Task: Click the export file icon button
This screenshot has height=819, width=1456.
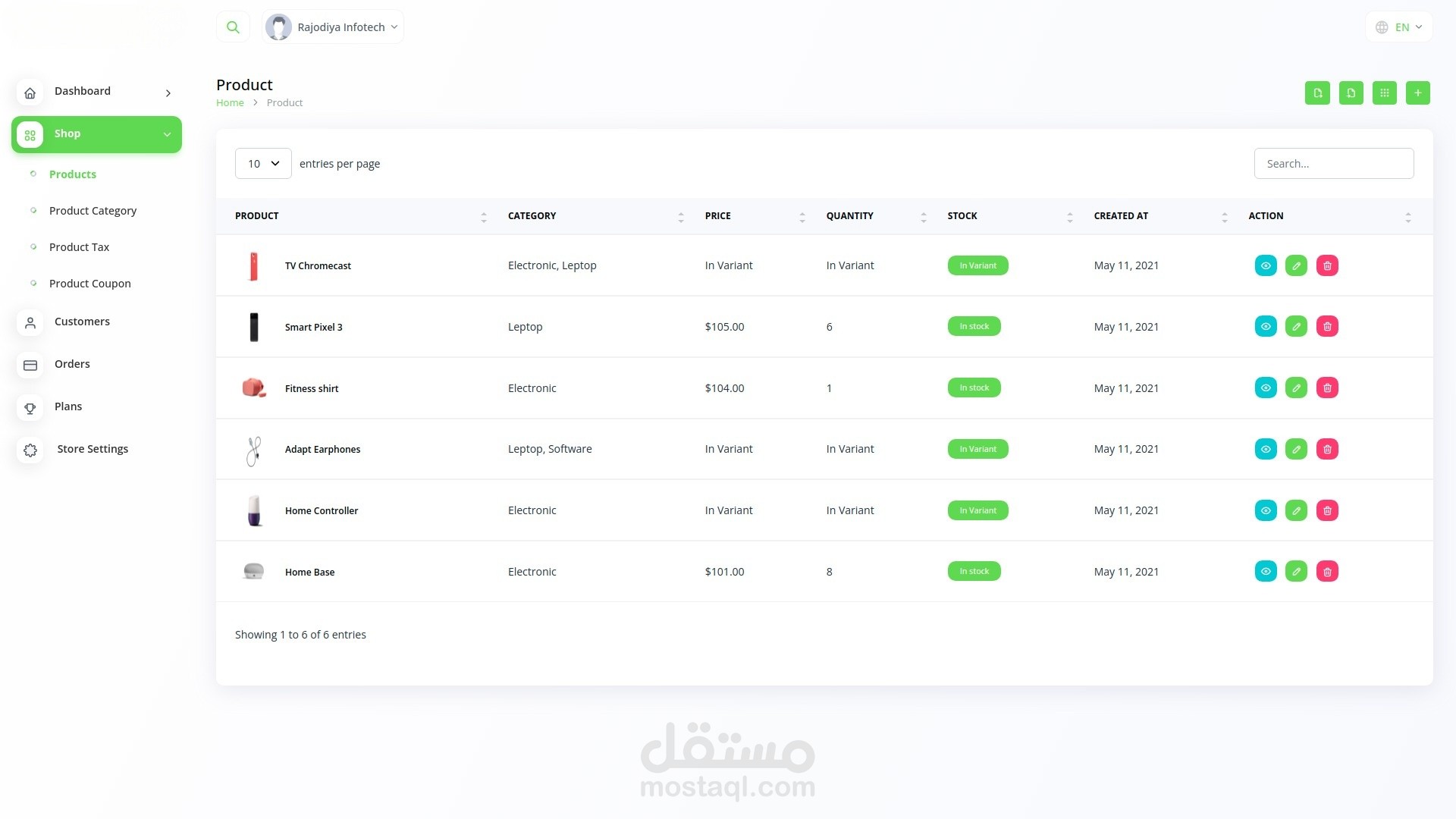Action: pyautogui.click(x=1317, y=93)
